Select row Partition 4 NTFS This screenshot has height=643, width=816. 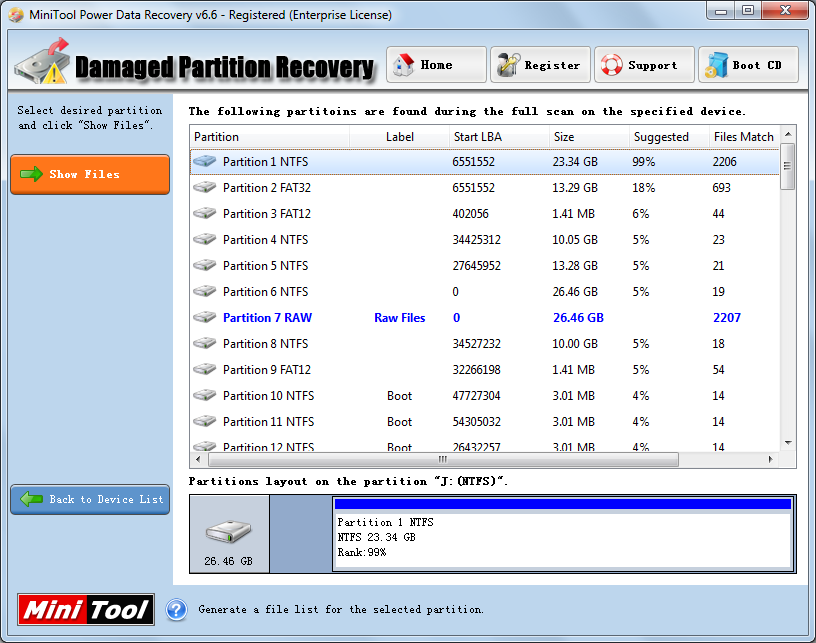click(484, 240)
